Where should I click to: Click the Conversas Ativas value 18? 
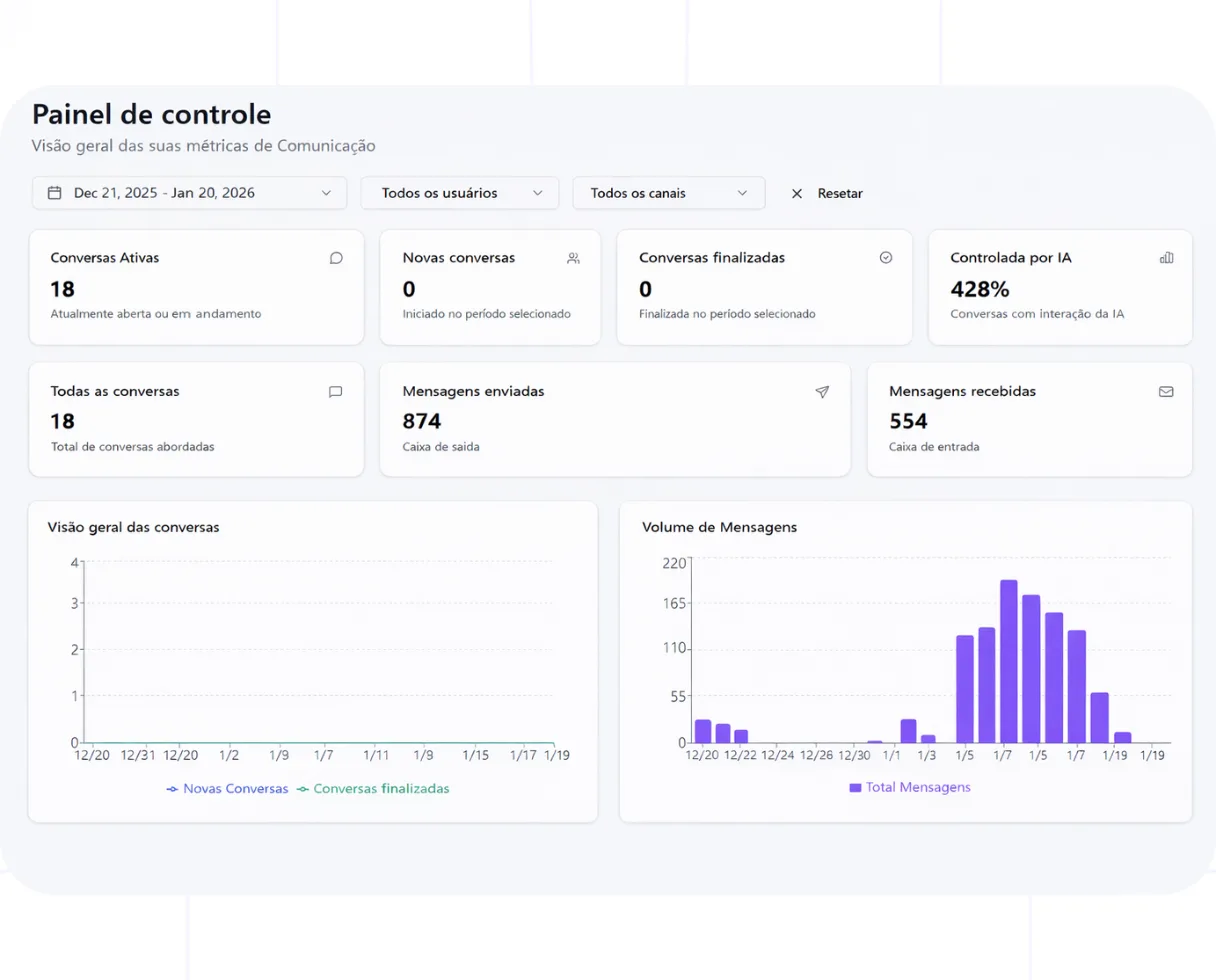tap(62, 289)
